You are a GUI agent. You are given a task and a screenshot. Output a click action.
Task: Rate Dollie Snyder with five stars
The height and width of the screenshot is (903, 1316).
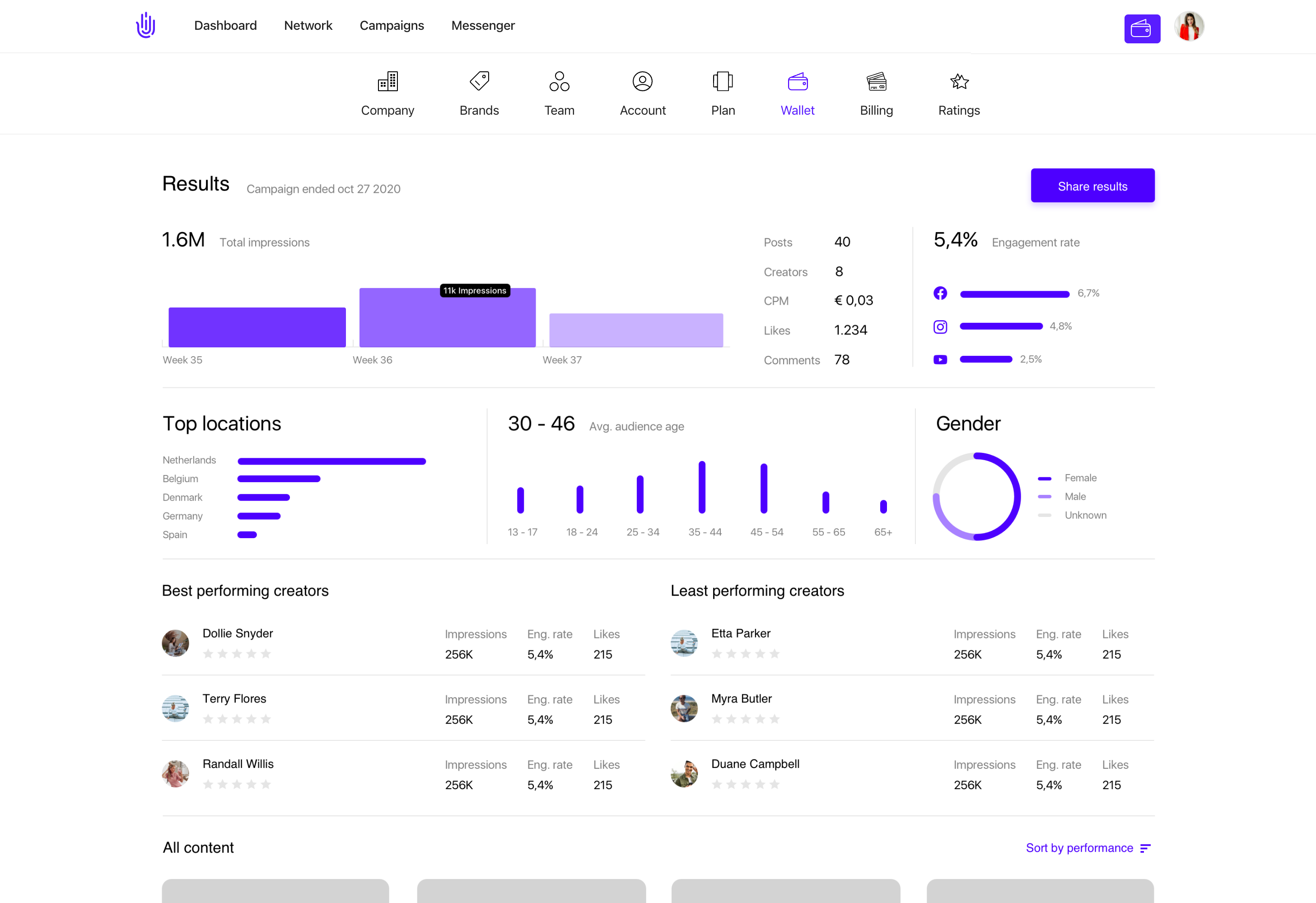266,654
